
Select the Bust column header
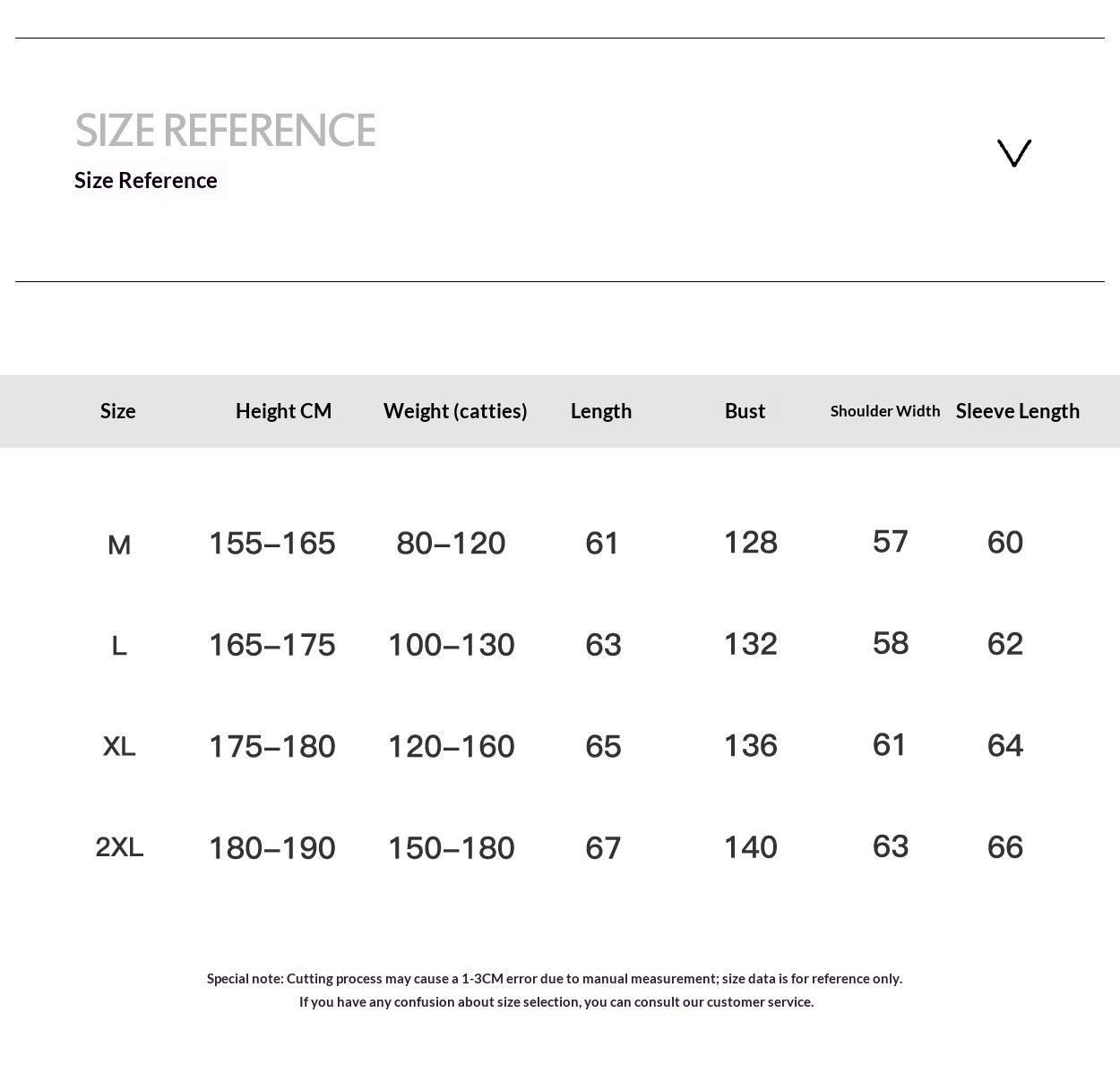pos(745,411)
